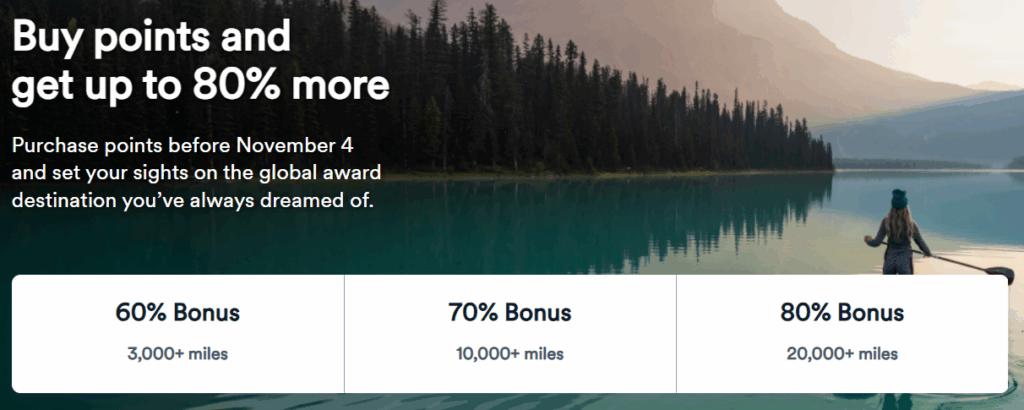Select the 60% Bonus heading

pyautogui.click(x=178, y=313)
